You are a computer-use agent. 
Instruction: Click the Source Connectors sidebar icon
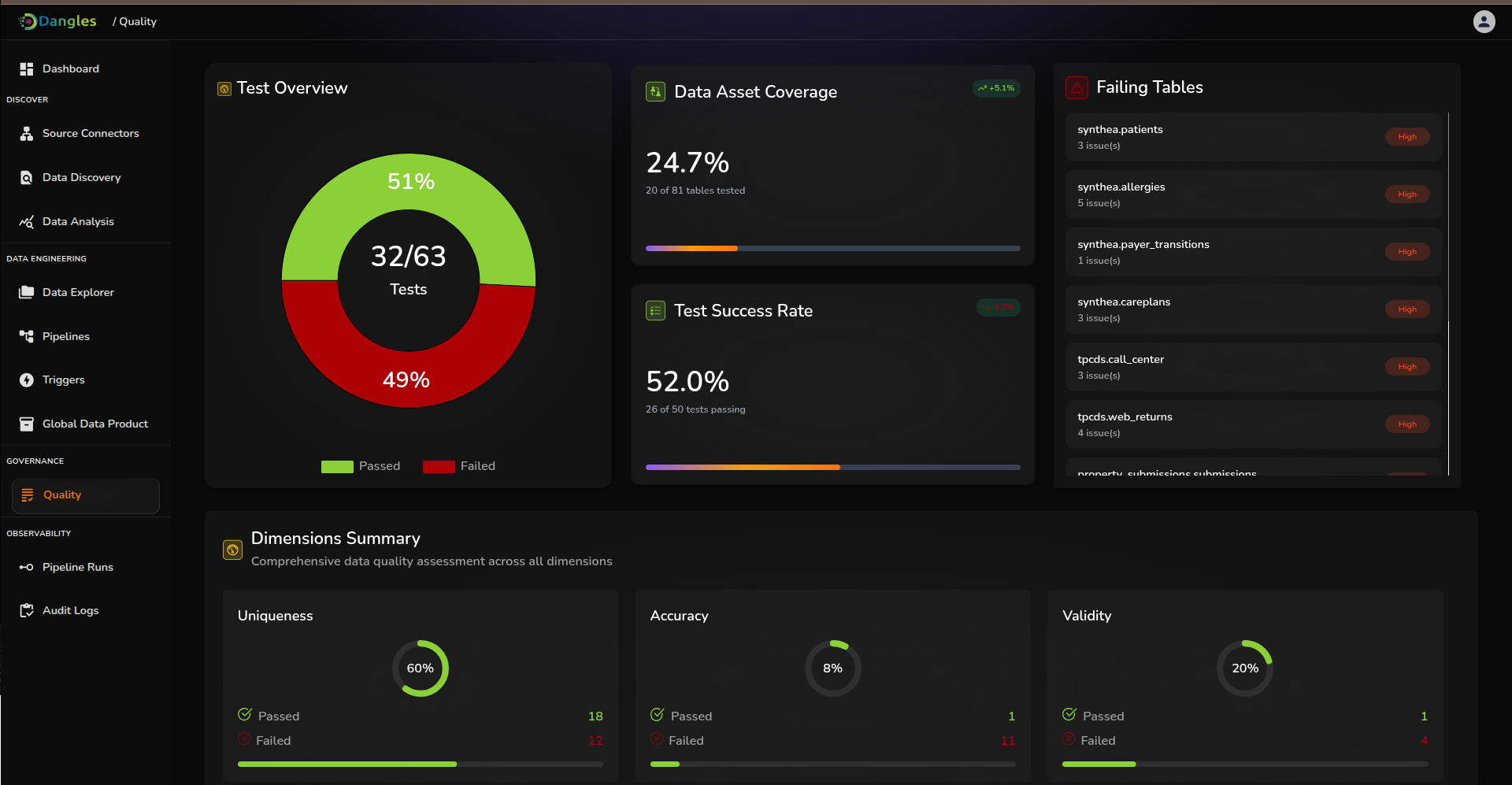[27, 134]
